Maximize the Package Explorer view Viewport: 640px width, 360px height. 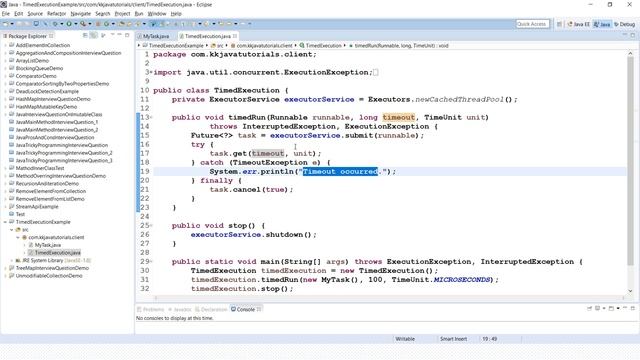[127, 36]
